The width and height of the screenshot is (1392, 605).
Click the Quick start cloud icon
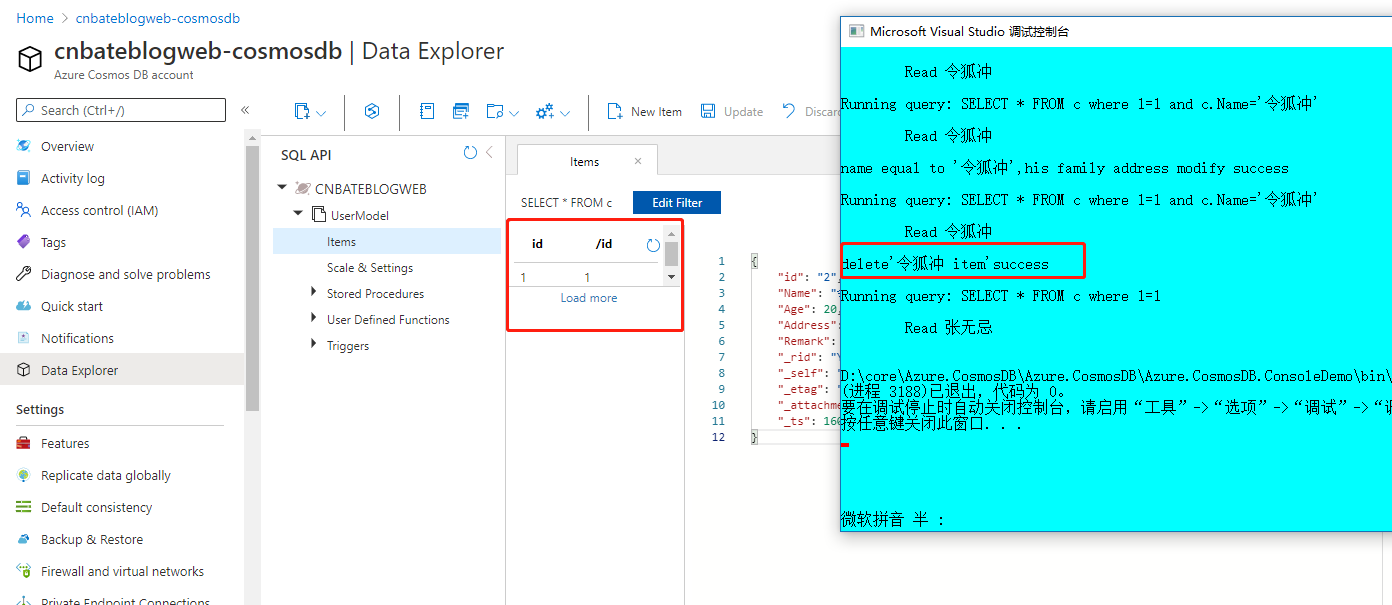(x=24, y=306)
